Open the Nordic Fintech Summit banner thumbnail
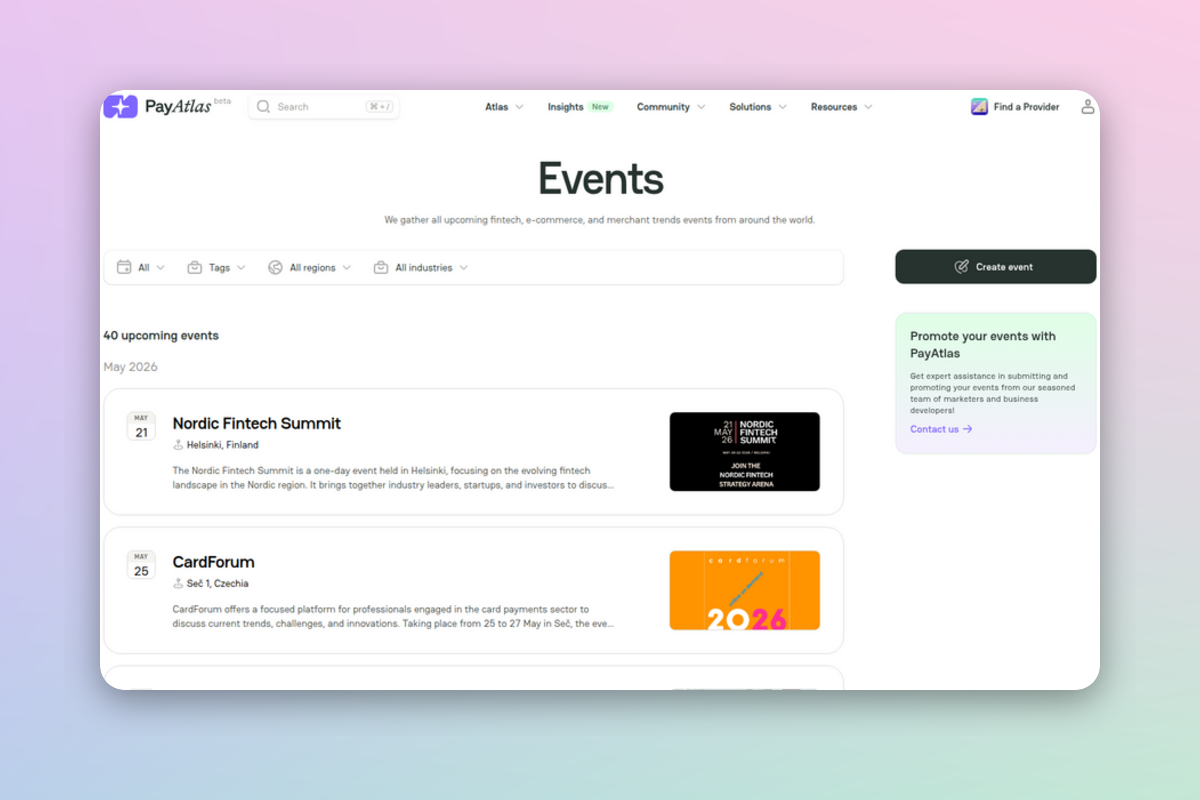The width and height of the screenshot is (1200, 800). (x=745, y=452)
